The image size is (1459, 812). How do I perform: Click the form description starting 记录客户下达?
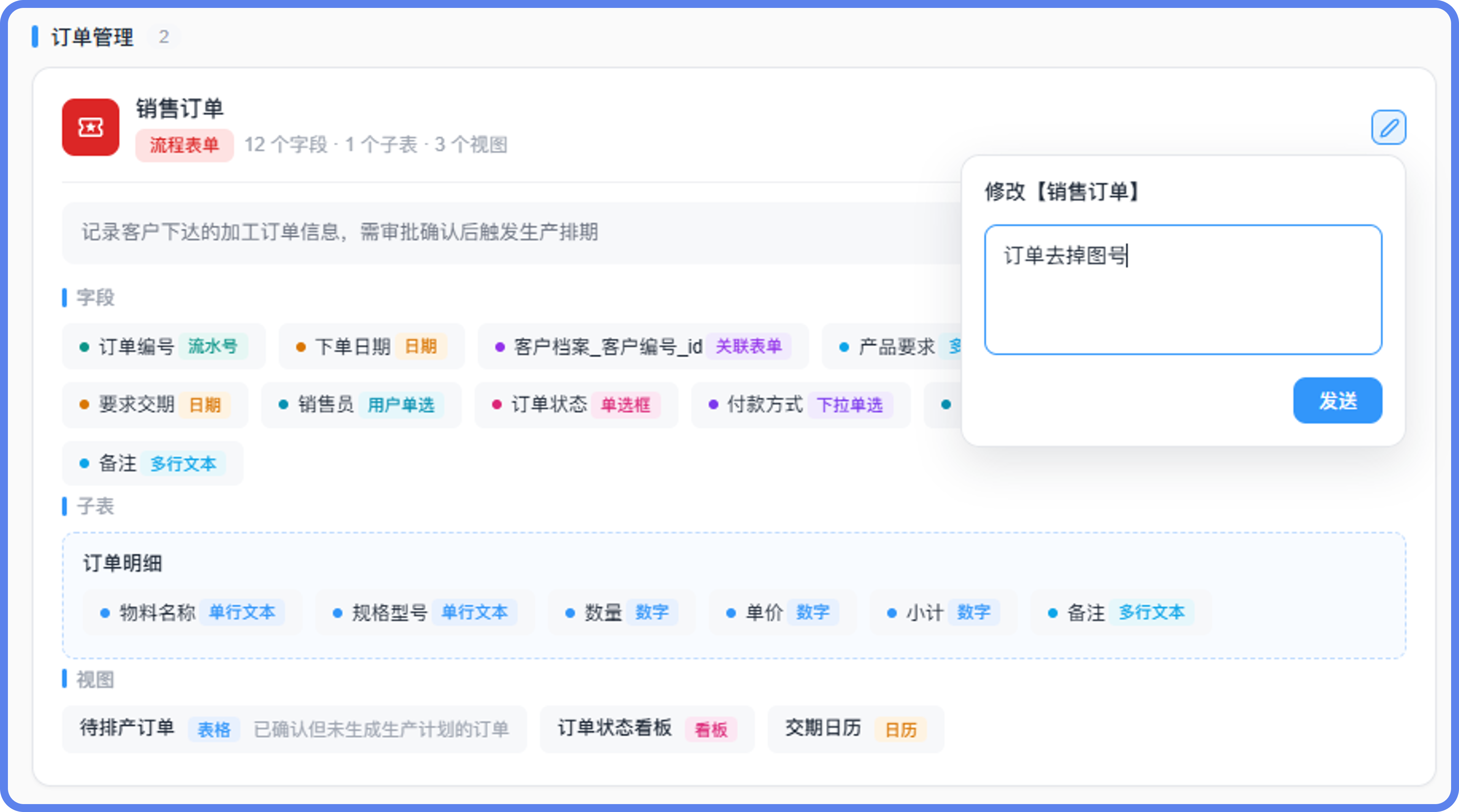[x=340, y=232]
